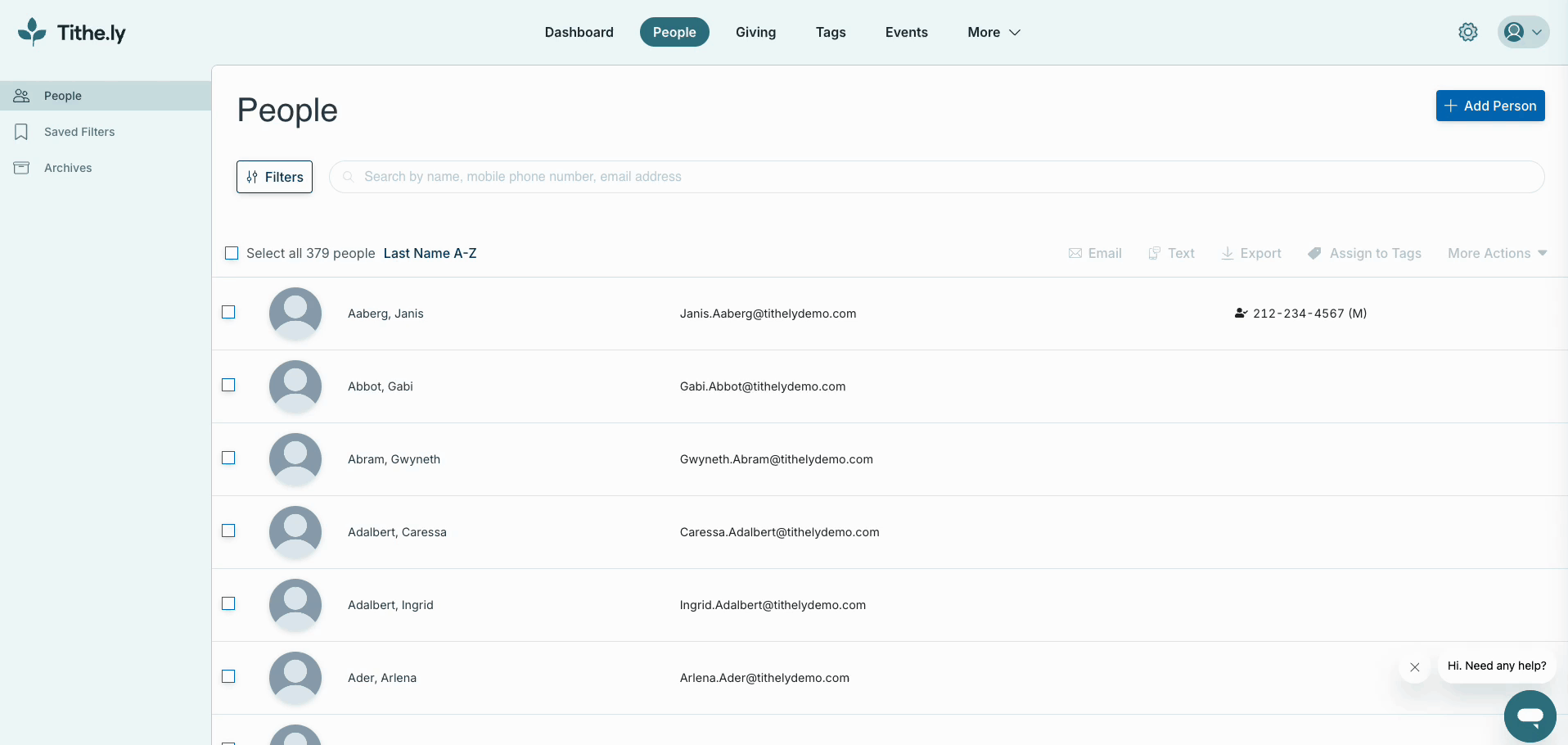Open the Events tab
This screenshot has height=745, width=1568.
(x=906, y=32)
